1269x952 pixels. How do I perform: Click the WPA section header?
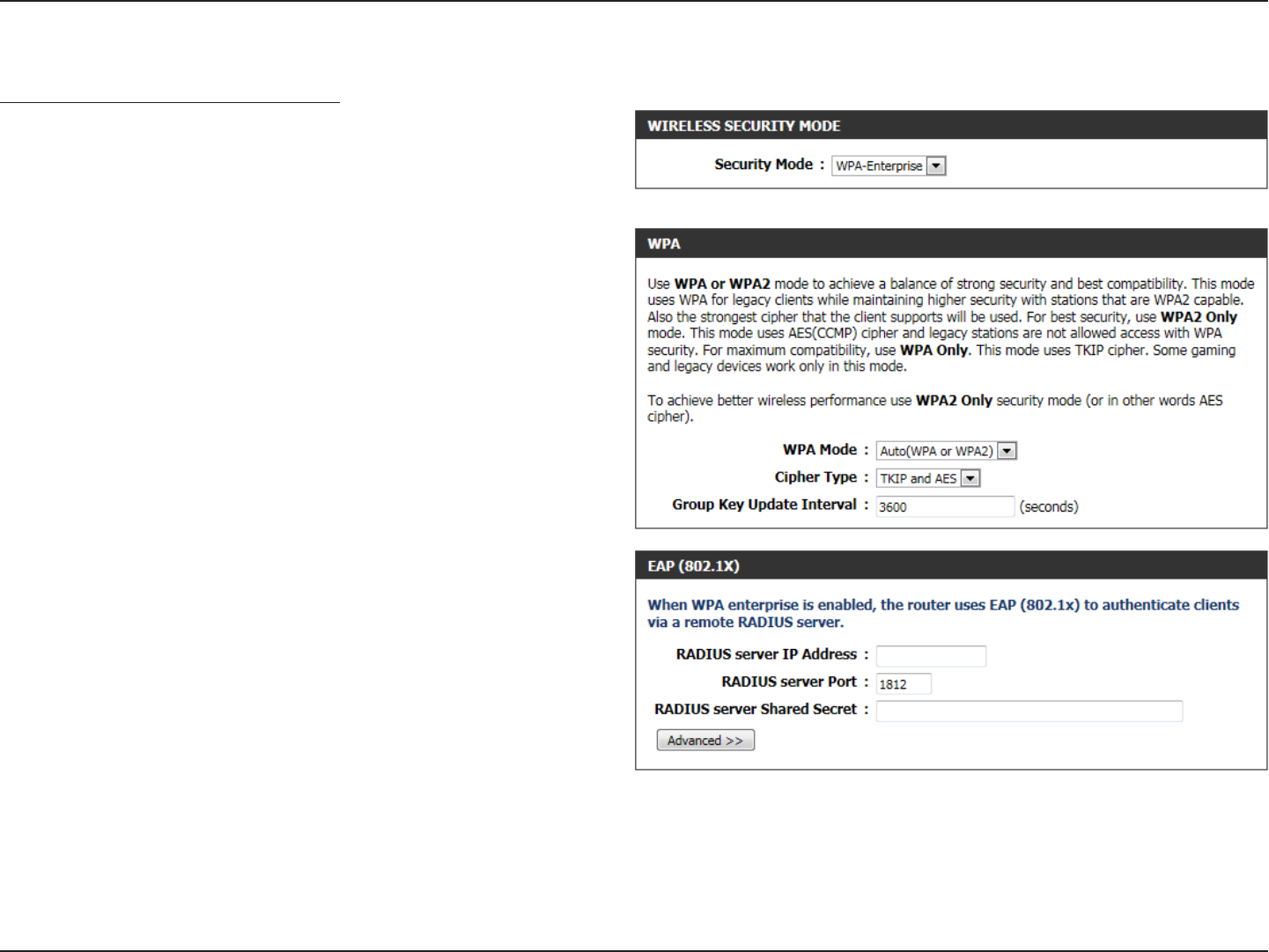click(x=951, y=244)
